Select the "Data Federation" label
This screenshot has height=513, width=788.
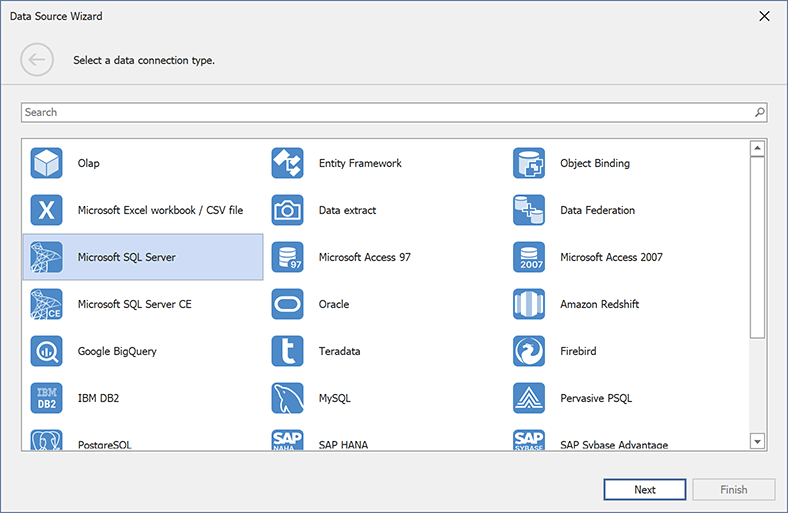click(x=597, y=210)
